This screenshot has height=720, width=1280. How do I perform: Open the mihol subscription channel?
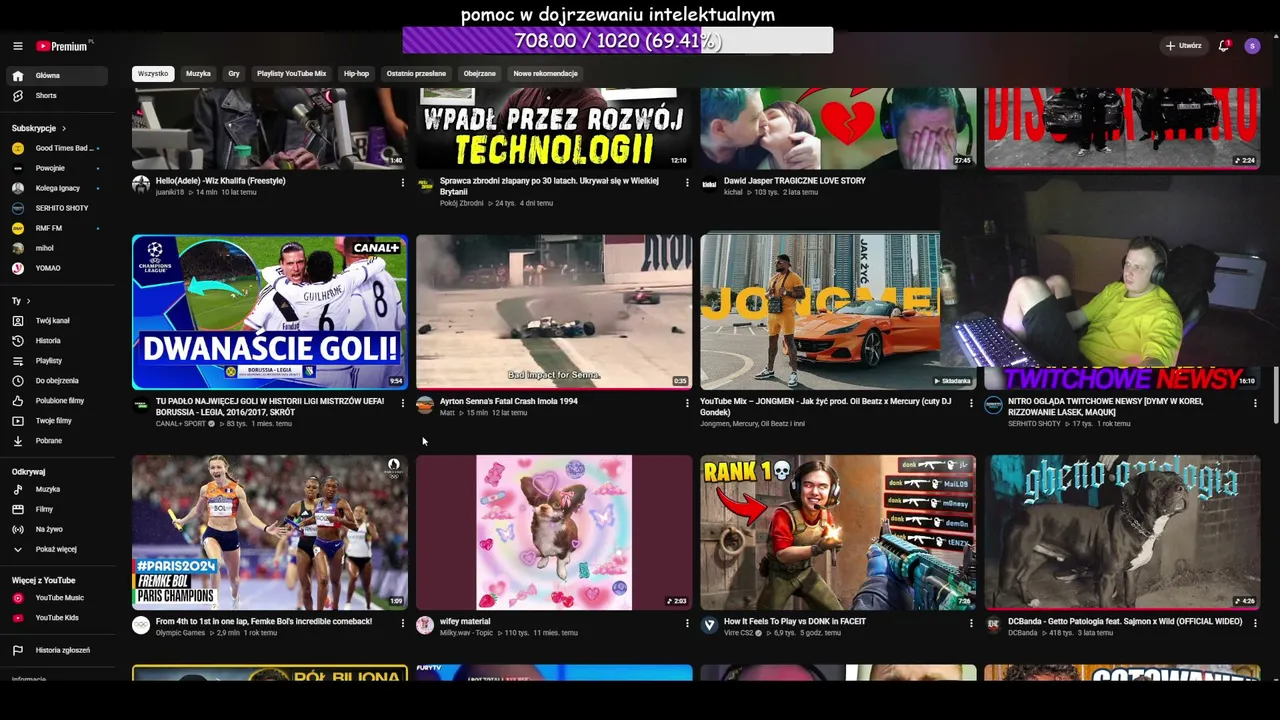(59, 248)
